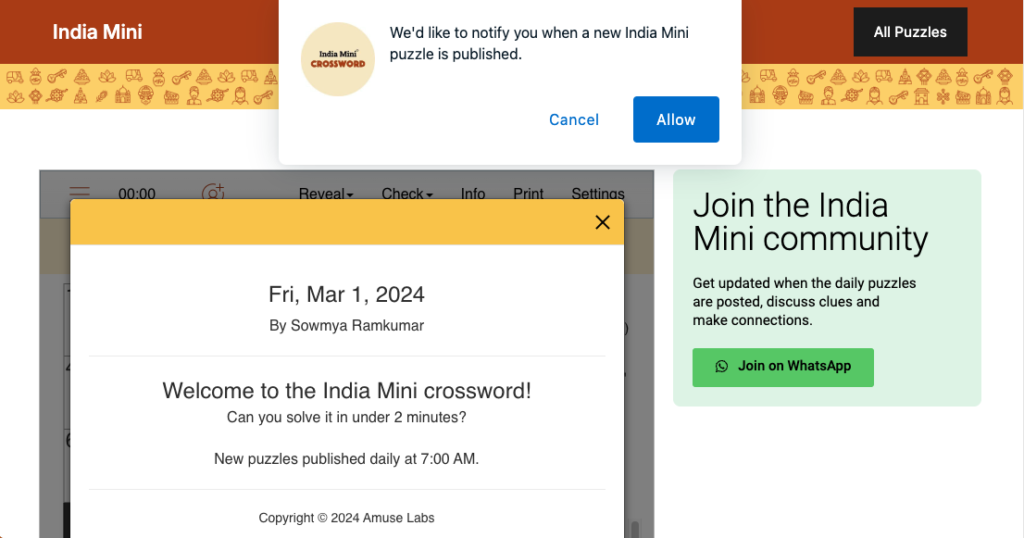1024x538 pixels.
Task: Open puzzle Settings
Action: click(598, 194)
